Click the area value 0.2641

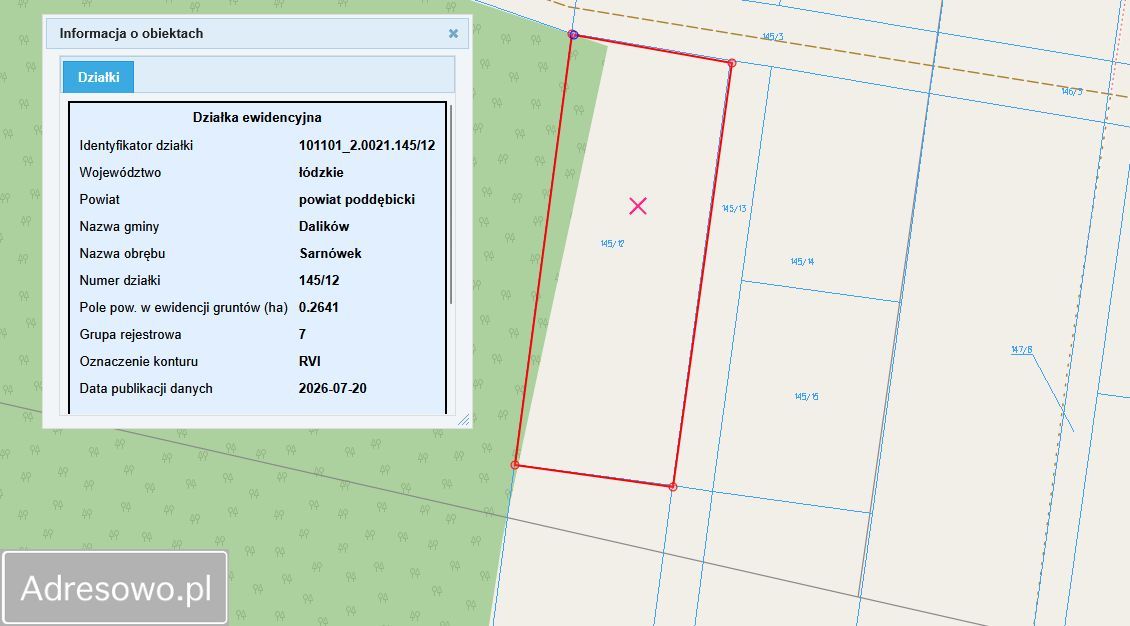point(319,308)
